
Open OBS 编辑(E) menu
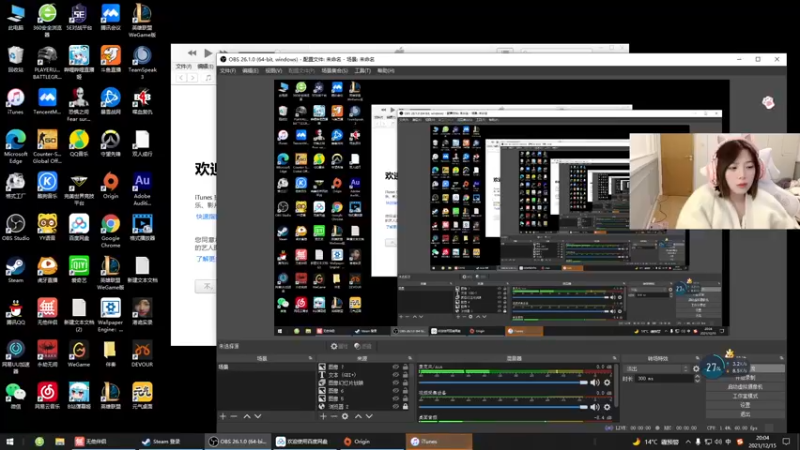click(250, 70)
